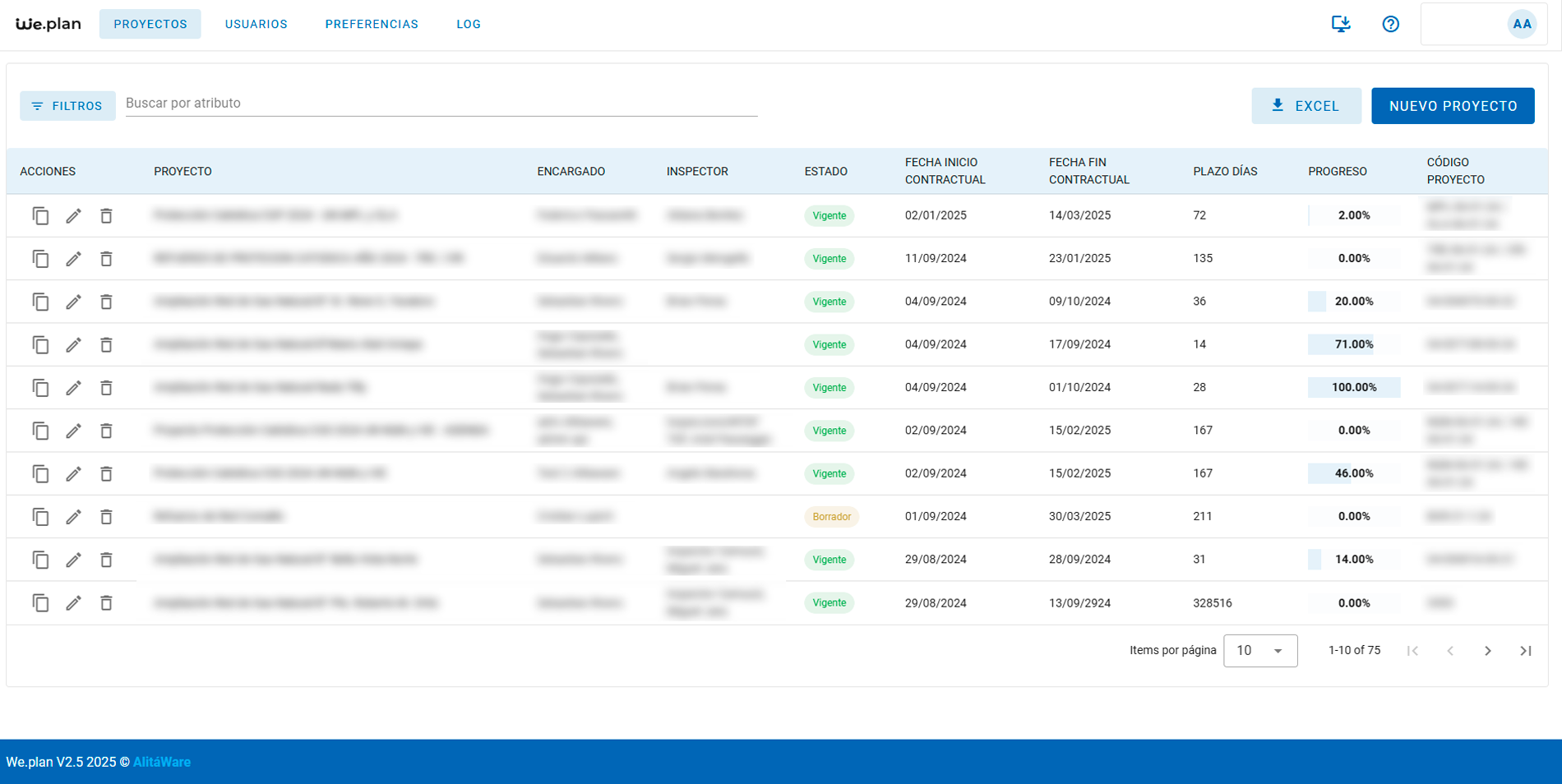Sort by the Inspector column header
The image size is (1562, 784).
[x=697, y=172]
